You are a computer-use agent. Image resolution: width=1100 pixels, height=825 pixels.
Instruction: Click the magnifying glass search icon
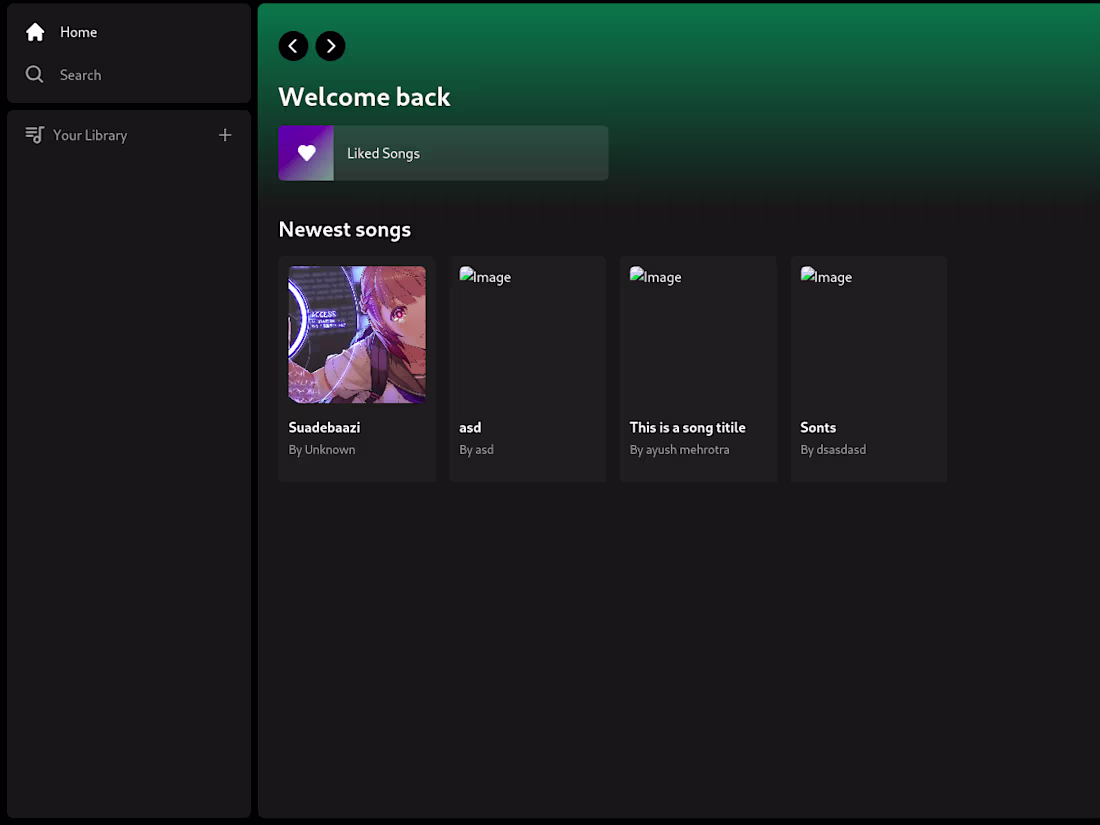pyautogui.click(x=34, y=74)
